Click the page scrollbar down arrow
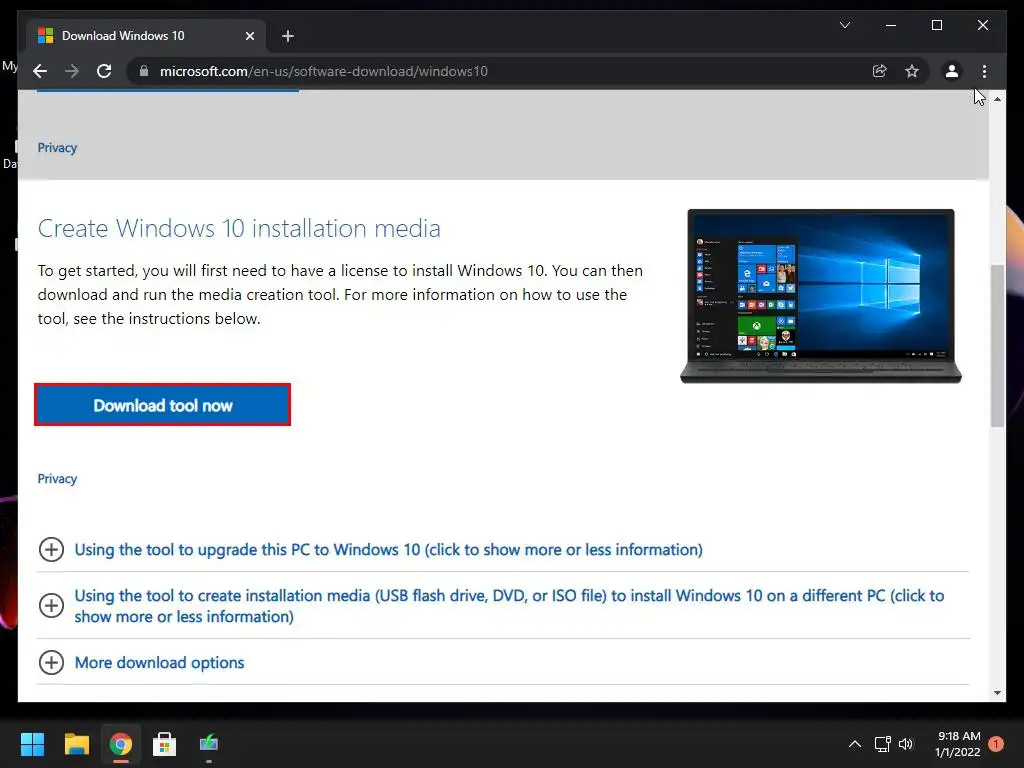Image resolution: width=1024 pixels, height=768 pixels. pyautogui.click(x=997, y=693)
